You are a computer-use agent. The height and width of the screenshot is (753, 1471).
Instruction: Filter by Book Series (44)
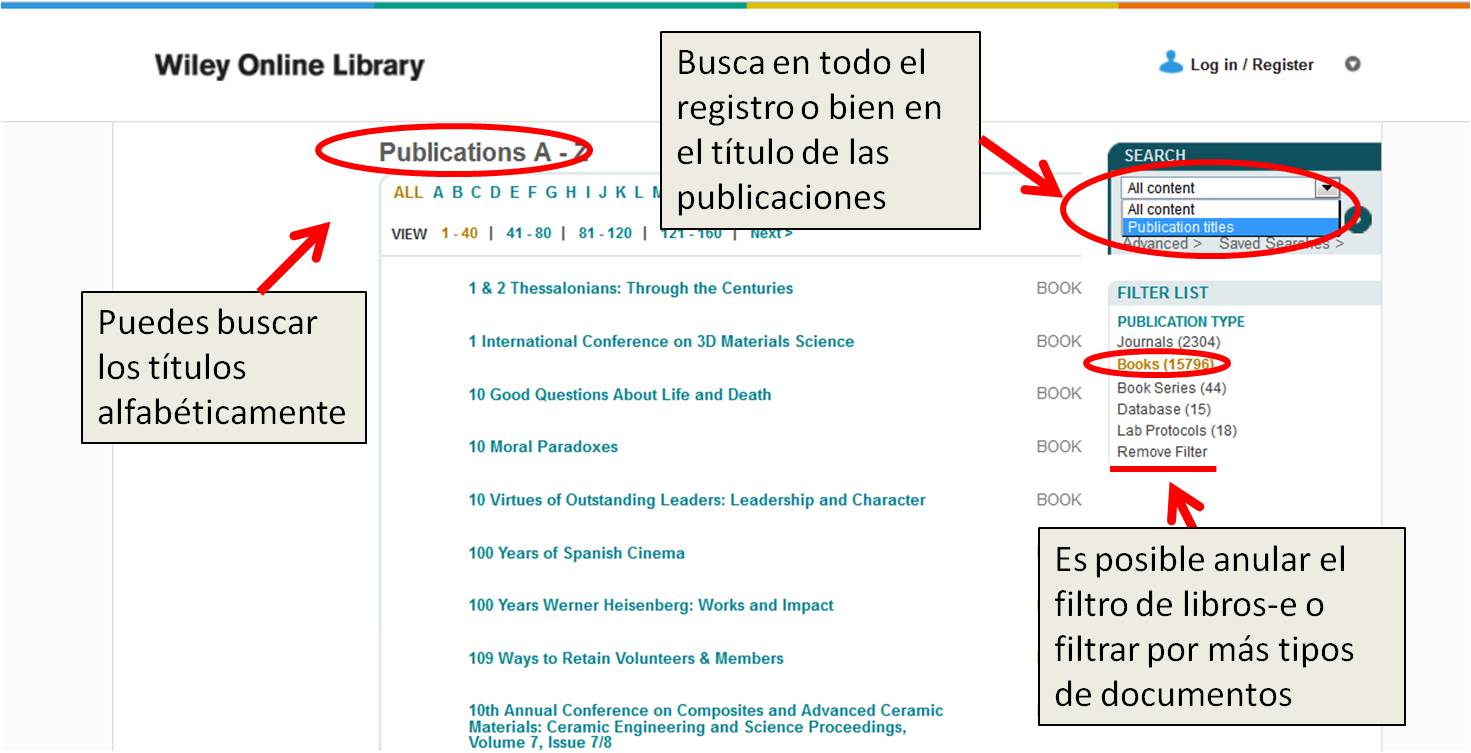pyautogui.click(x=1172, y=388)
